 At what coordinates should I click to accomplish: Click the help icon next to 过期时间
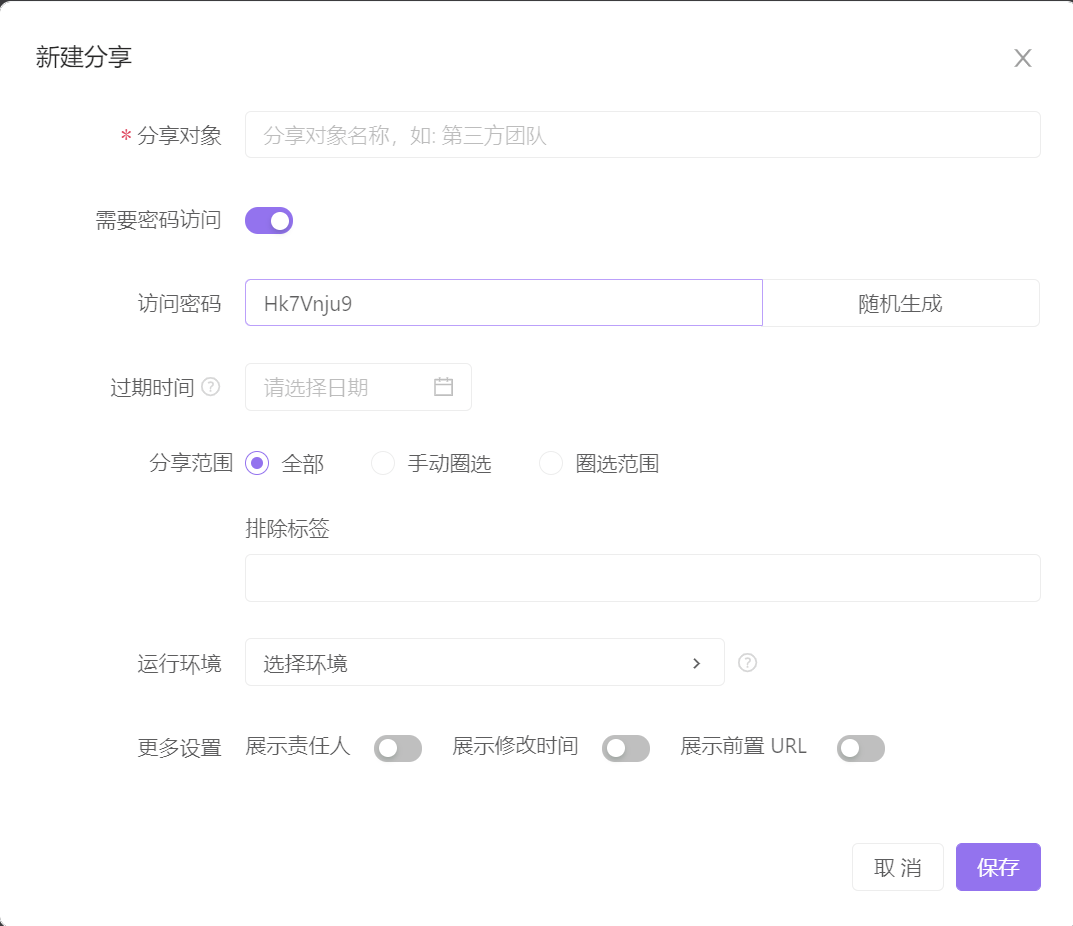211,388
